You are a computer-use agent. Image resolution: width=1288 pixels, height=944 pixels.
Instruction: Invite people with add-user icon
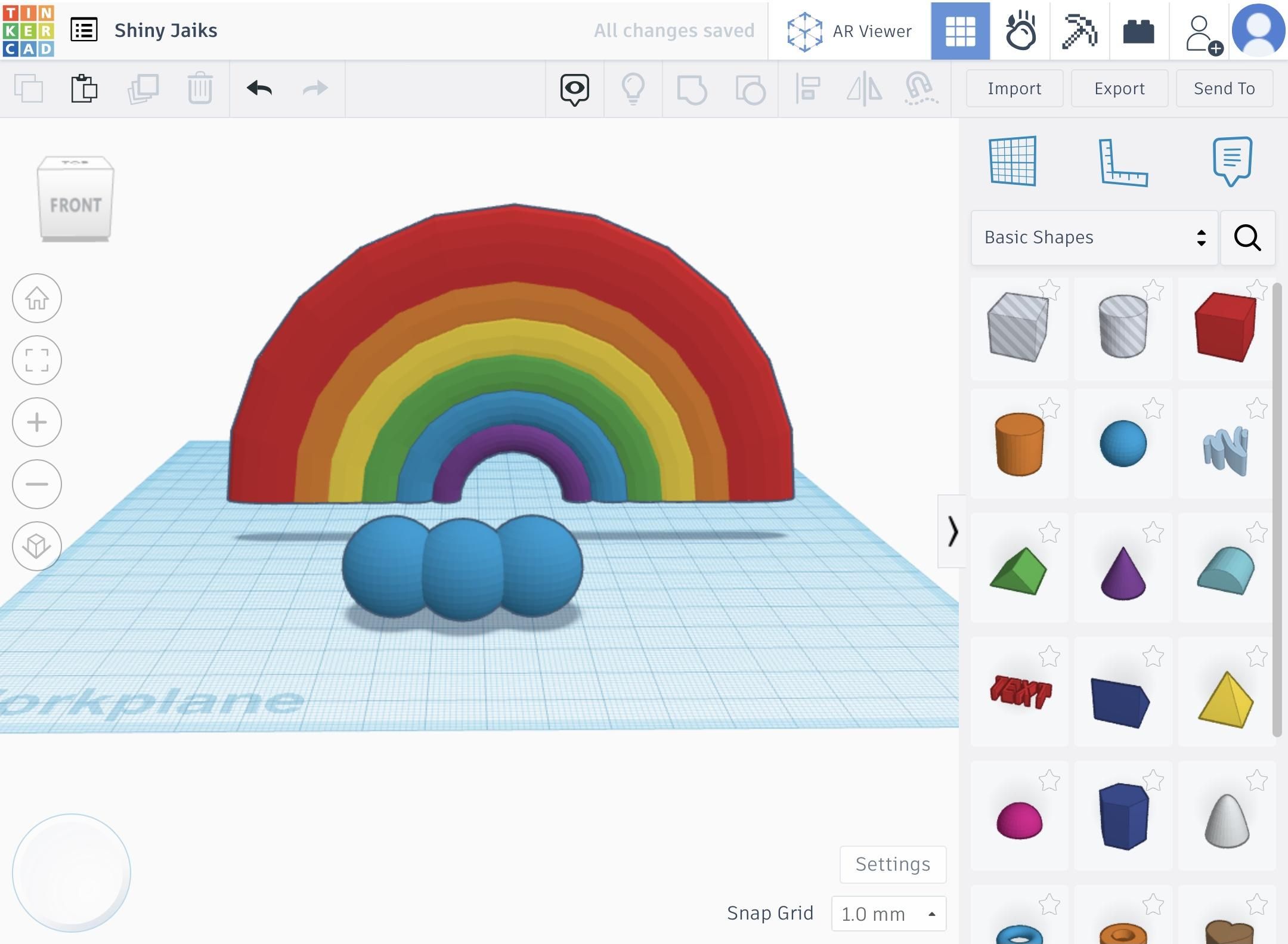(x=1204, y=36)
